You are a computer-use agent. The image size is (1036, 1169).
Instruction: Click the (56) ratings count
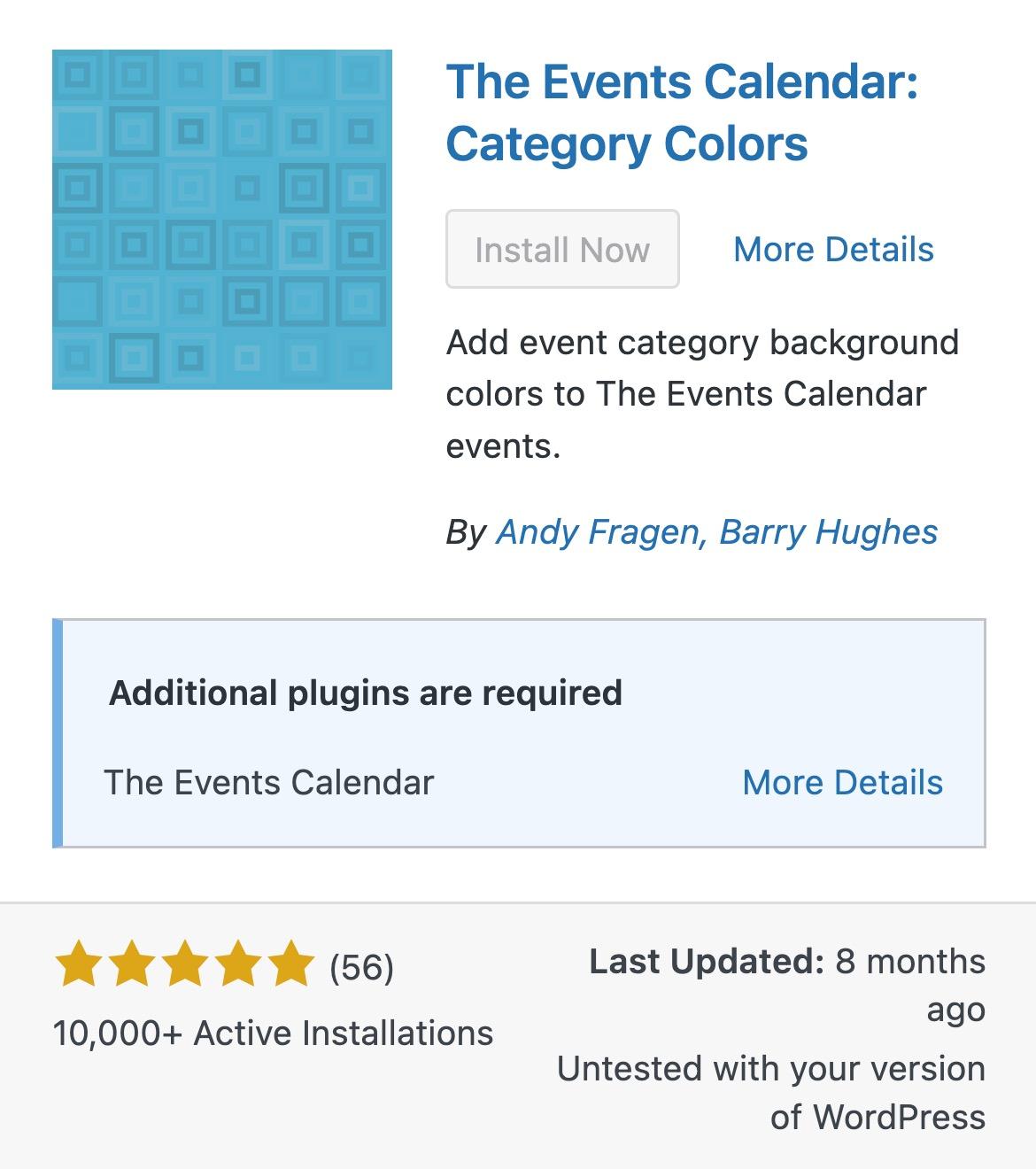tap(361, 967)
